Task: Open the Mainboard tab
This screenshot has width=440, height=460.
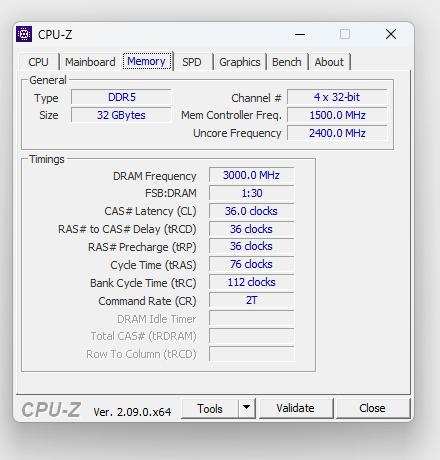Action: 90,62
